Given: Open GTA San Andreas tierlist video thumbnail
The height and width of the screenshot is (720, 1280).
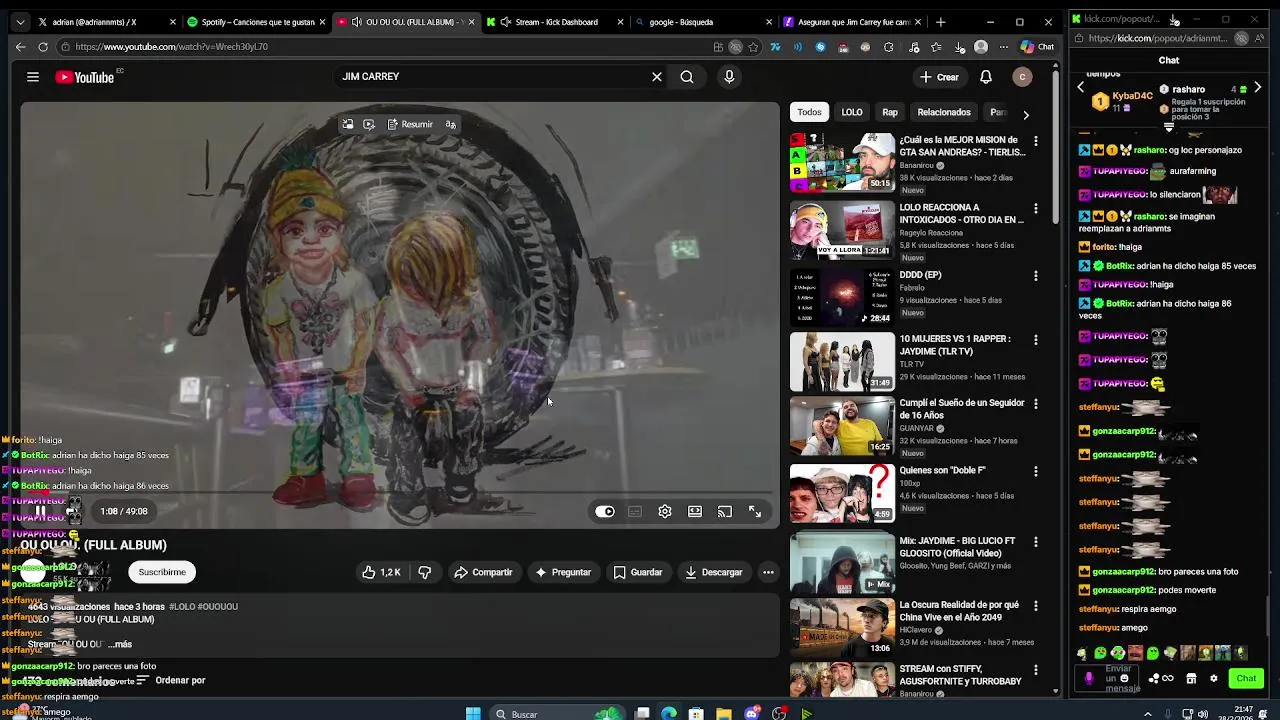Looking at the screenshot, I should click(x=842, y=162).
